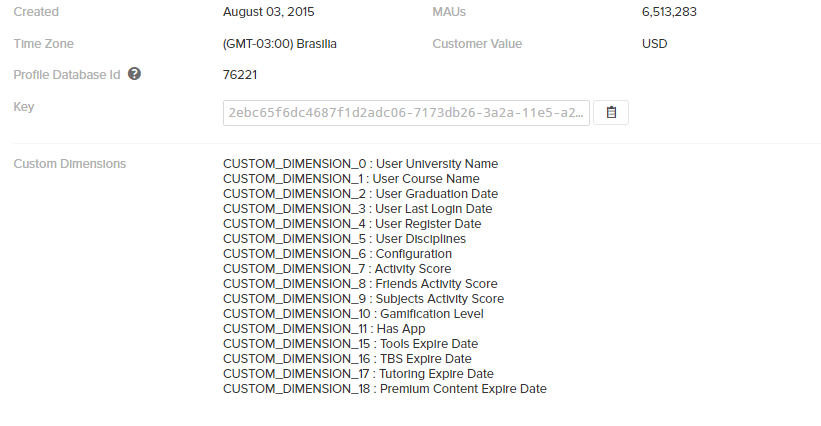
Task: Click the Gamification Level dimension line
Action: point(353,314)
